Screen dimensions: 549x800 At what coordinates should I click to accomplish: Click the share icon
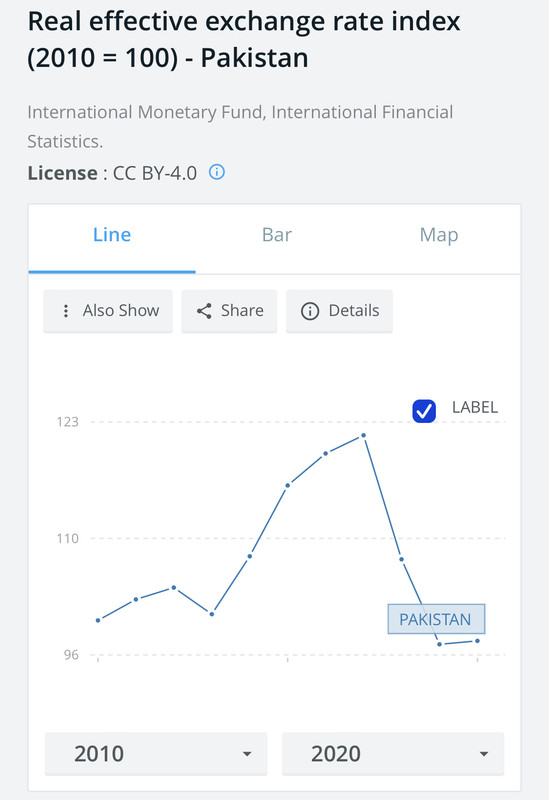pyautogui.click(x=204, y=311)
